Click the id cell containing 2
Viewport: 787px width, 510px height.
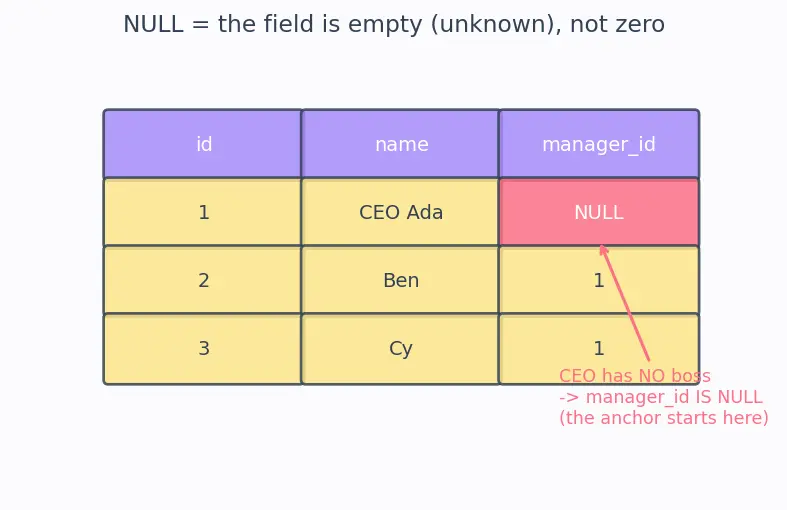pyautogui.click(x=203, y=280)
